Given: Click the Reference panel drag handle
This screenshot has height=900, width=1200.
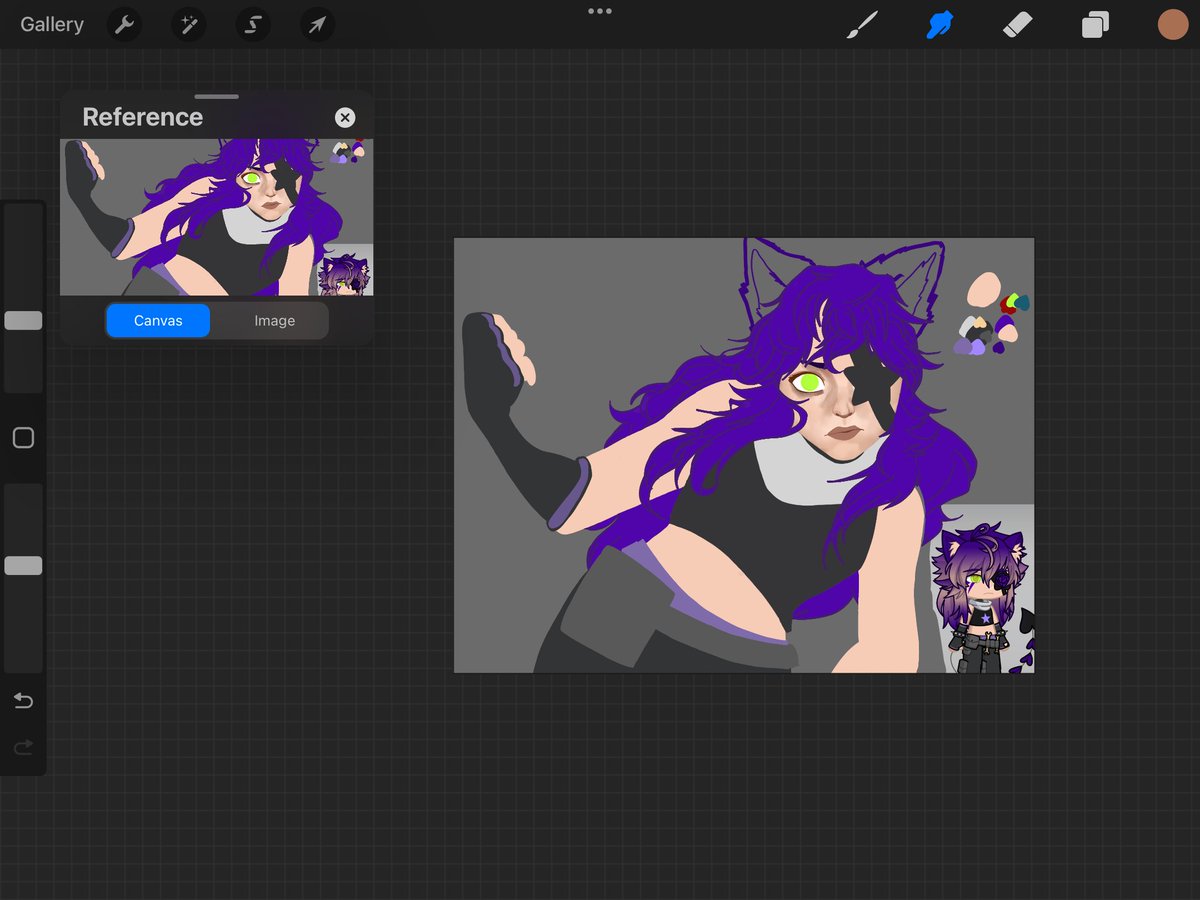Looking at the screenshot, I should point(217,97).
